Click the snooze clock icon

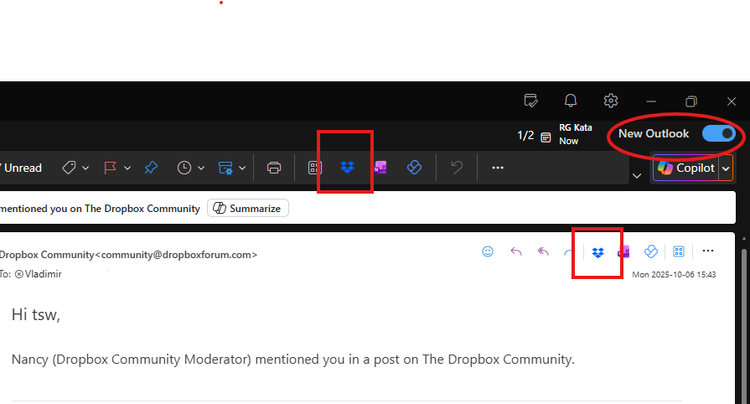pos(184,168)
